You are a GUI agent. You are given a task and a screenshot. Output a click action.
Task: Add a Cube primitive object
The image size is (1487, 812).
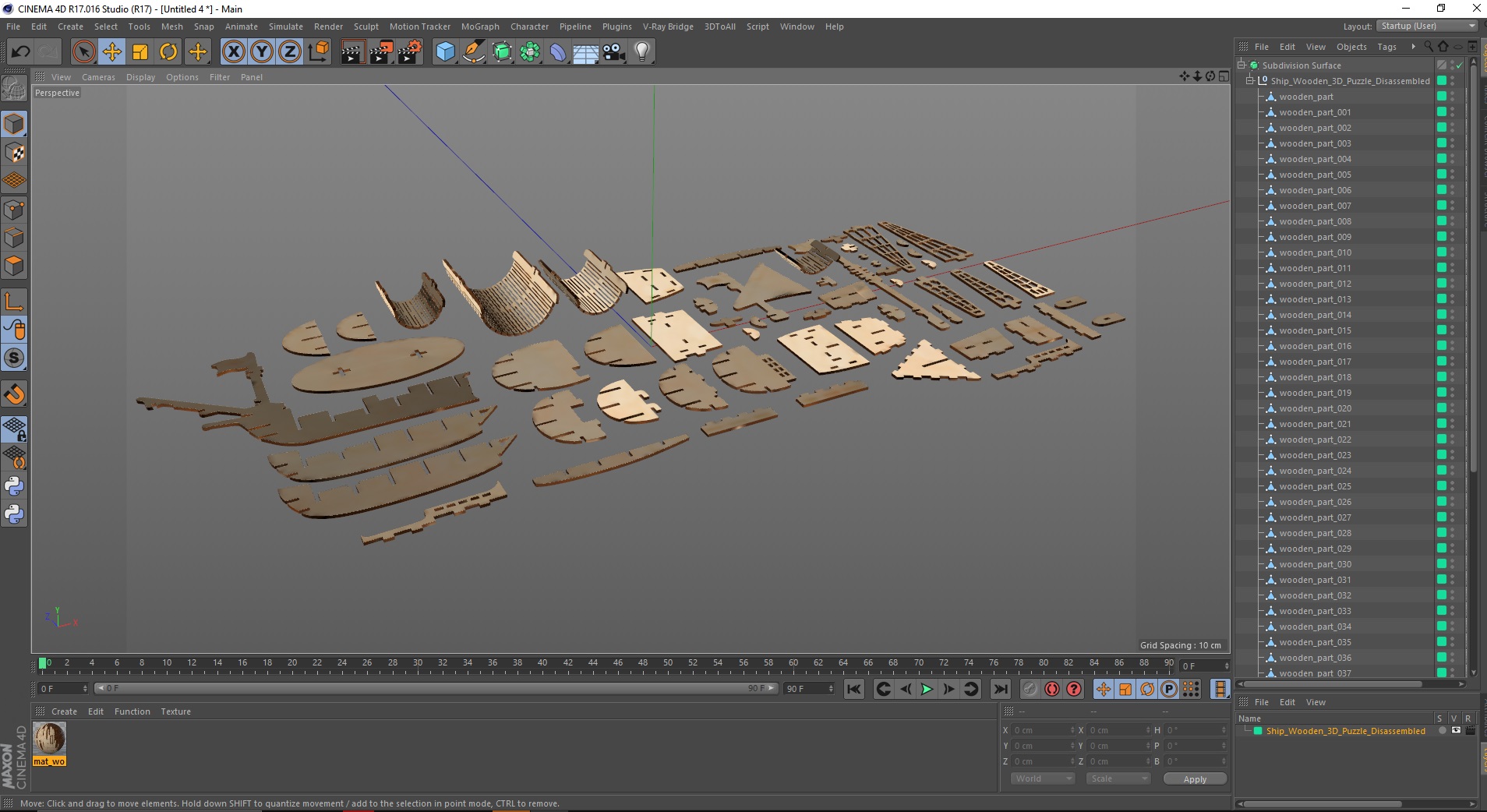click(x=445, y=52)
